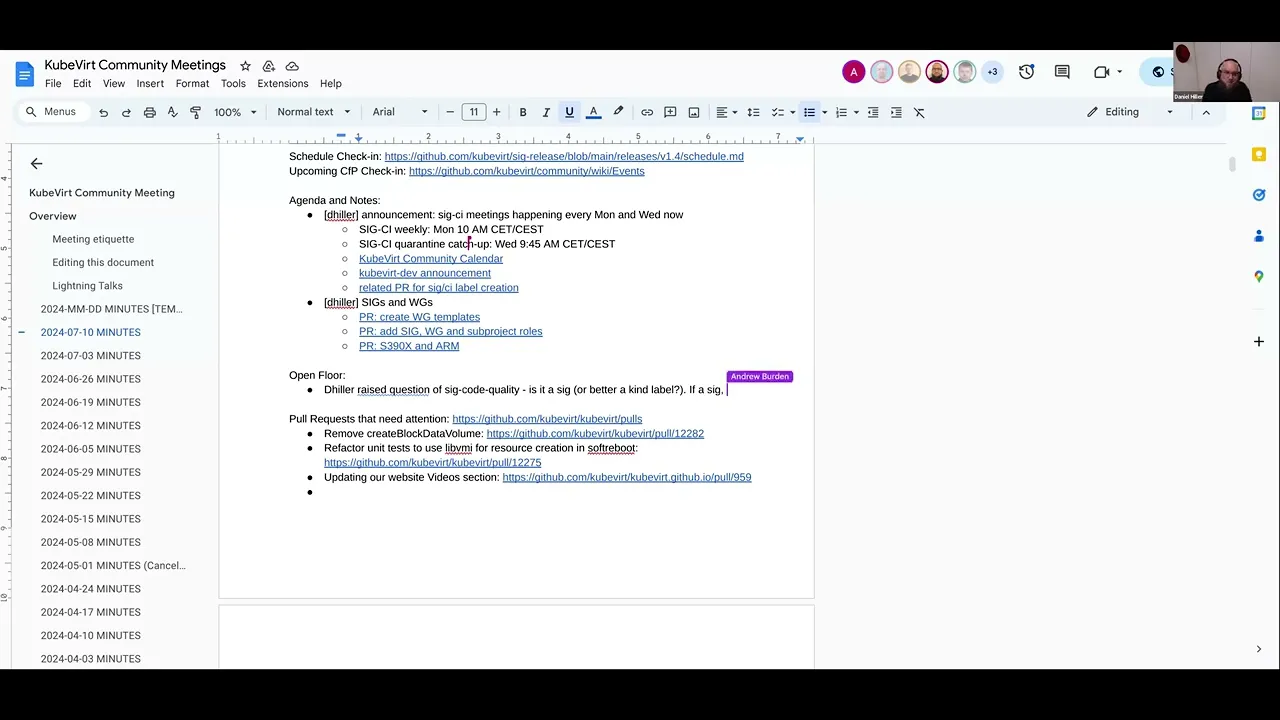This screenshot has height=720, width=1280.
Task: Show the +3 additional collaborators
Action: 992,72
